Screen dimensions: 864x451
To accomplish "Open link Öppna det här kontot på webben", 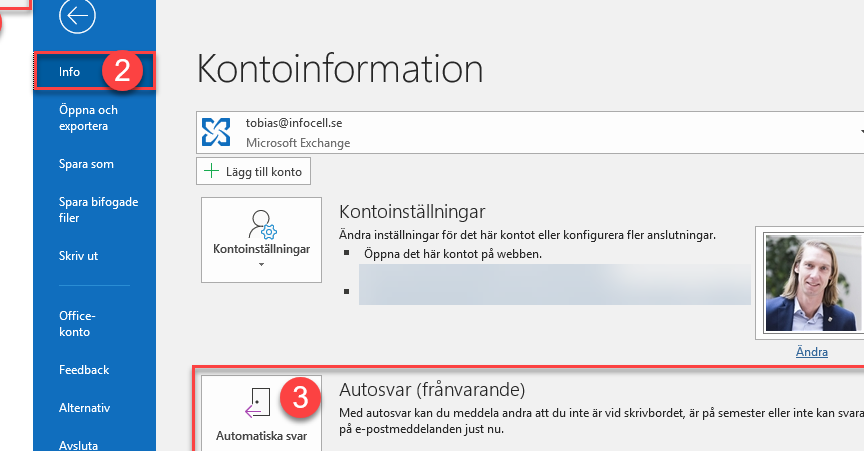I will [453, 254].
